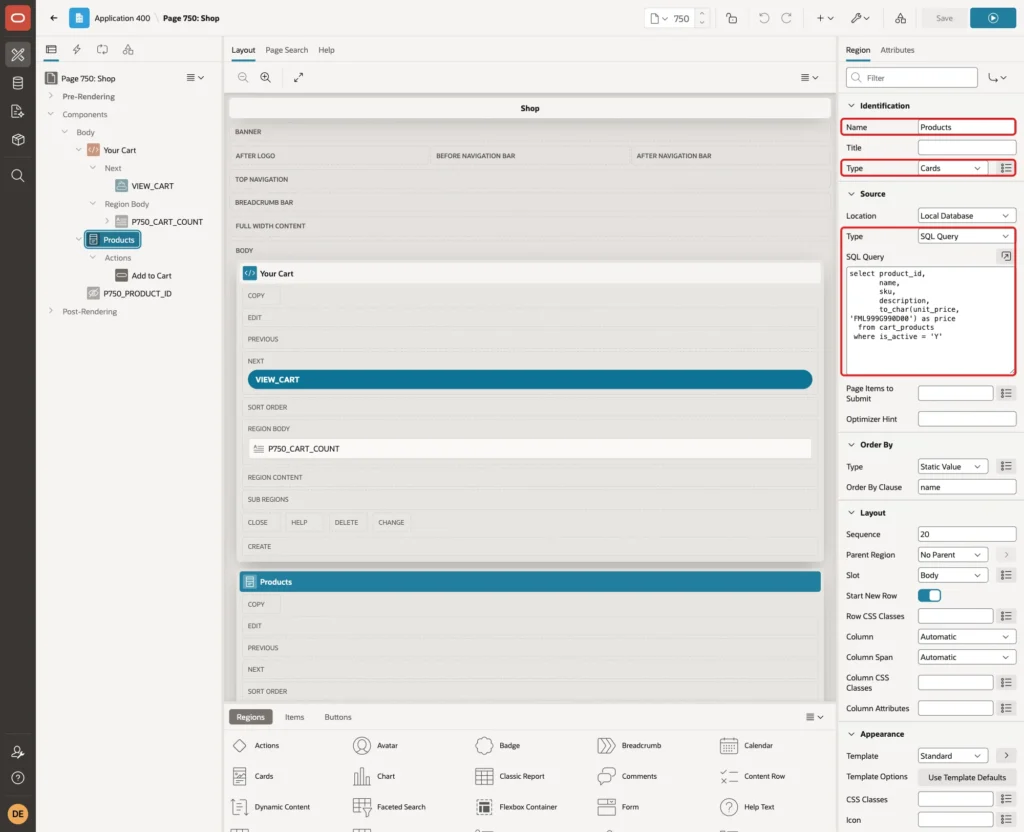Click the DE user avatar
This screenshot has width=1024, height=832.
tap(18, 814)
